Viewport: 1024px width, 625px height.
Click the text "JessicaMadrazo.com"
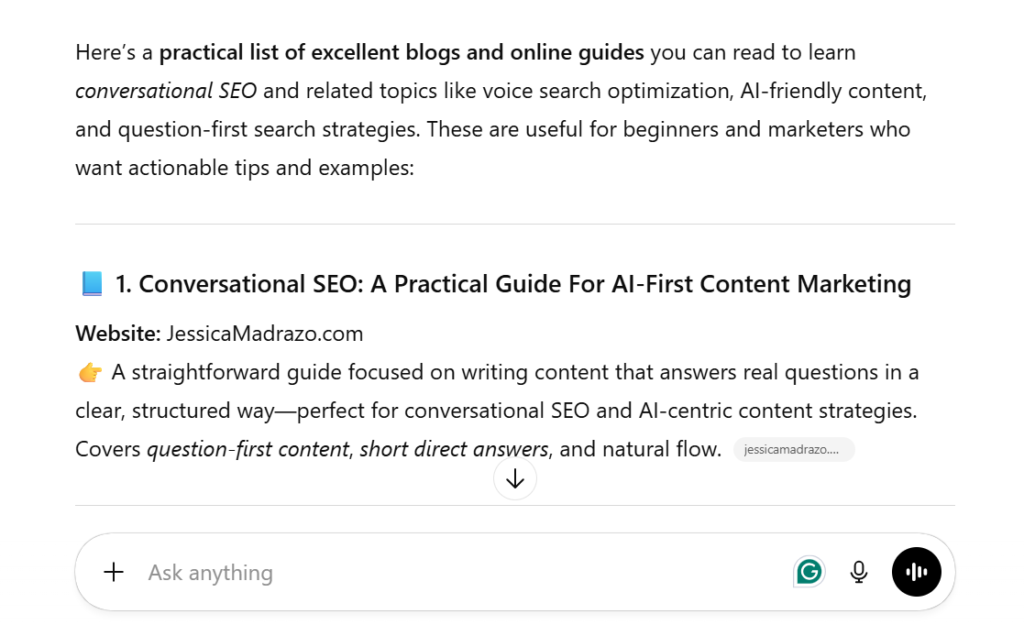tap(264, 334)
